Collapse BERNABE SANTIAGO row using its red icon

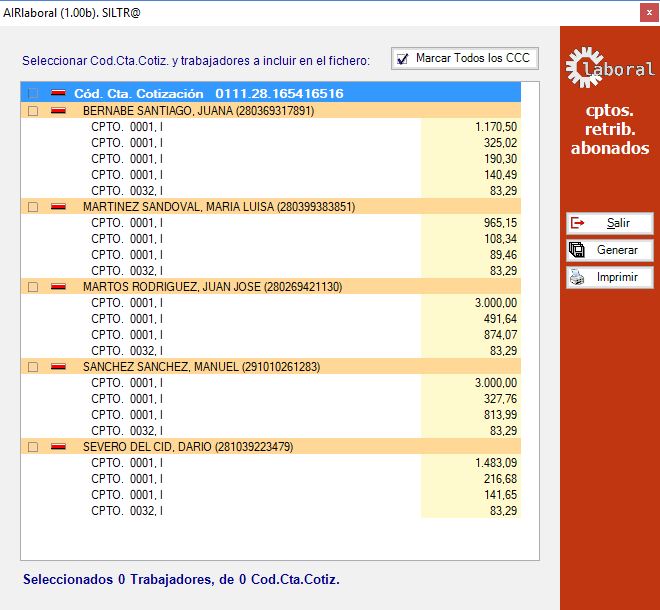point(58,110)
